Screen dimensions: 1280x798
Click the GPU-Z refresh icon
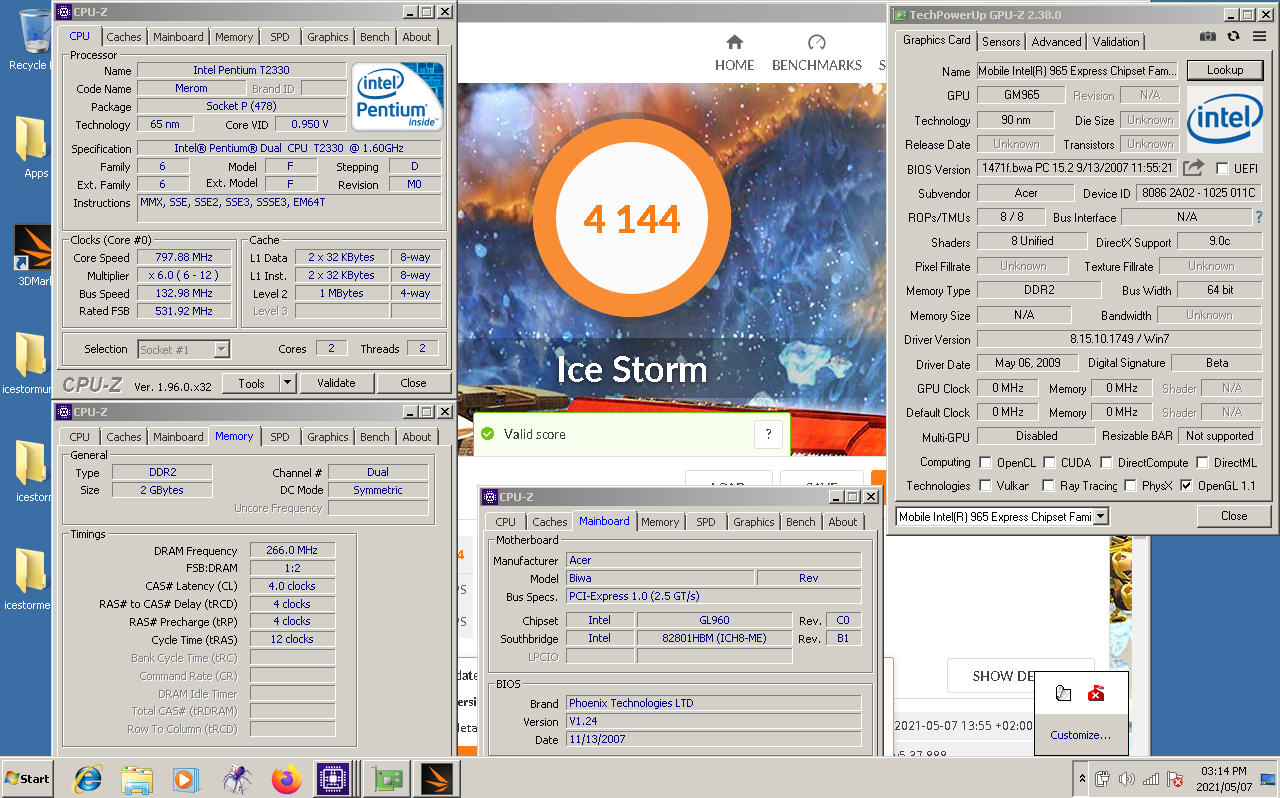(x=1233, y=36)
